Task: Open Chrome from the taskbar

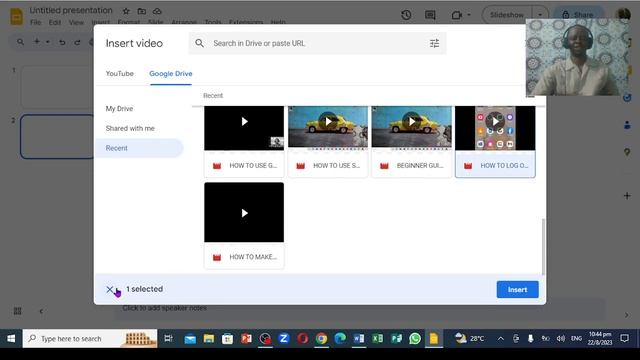Action: pos(321,338)
